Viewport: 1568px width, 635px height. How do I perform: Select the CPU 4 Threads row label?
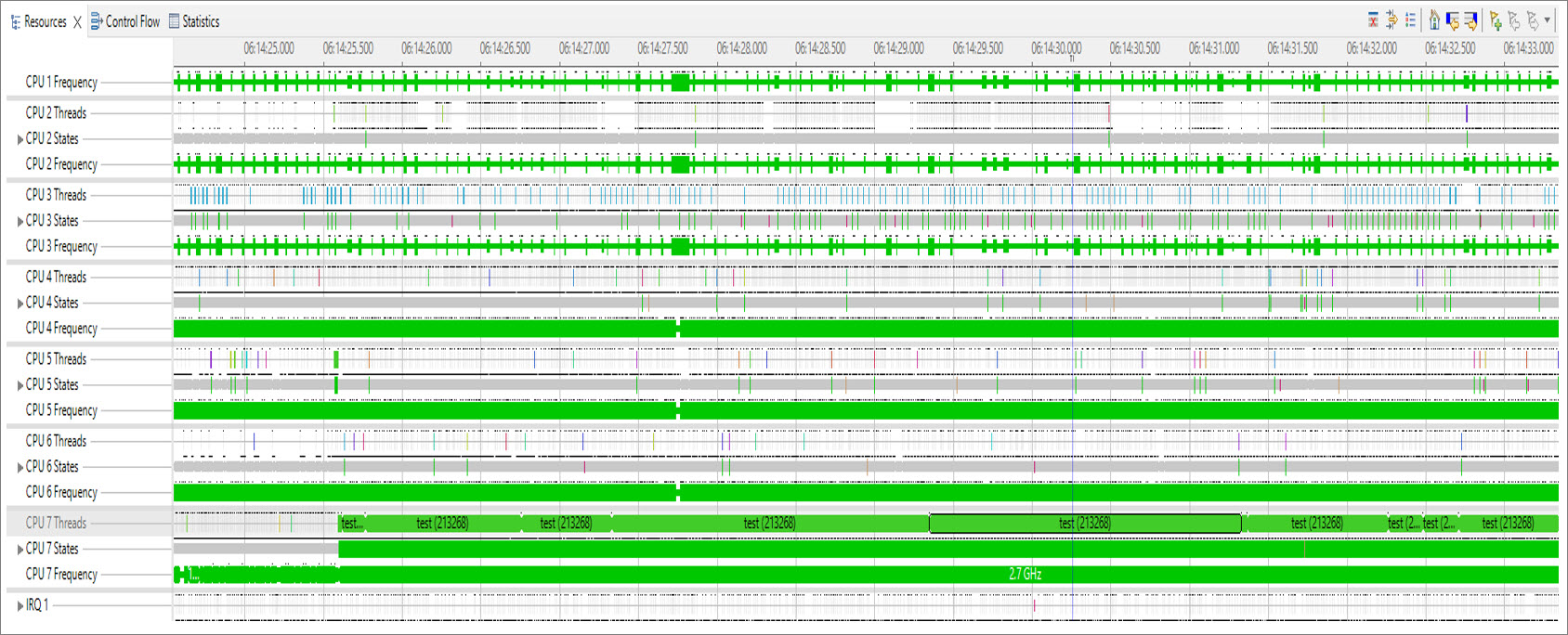tap(56, 277)
